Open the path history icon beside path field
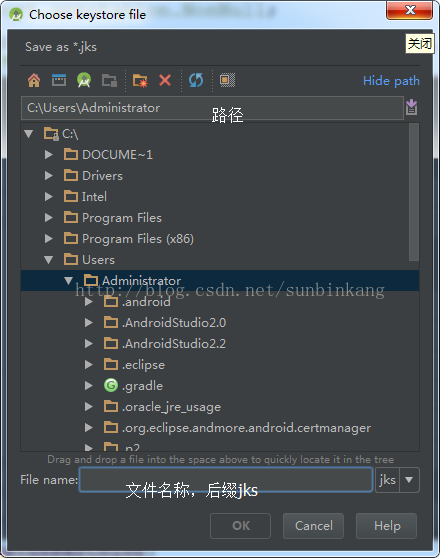440x558 pixels. pyautogui.click(x=412, y=107)
